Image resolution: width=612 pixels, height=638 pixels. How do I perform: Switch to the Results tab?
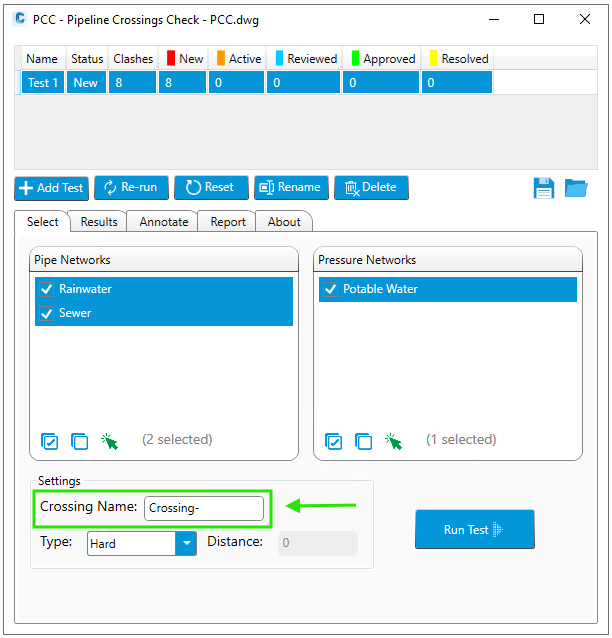coord(99,222)
